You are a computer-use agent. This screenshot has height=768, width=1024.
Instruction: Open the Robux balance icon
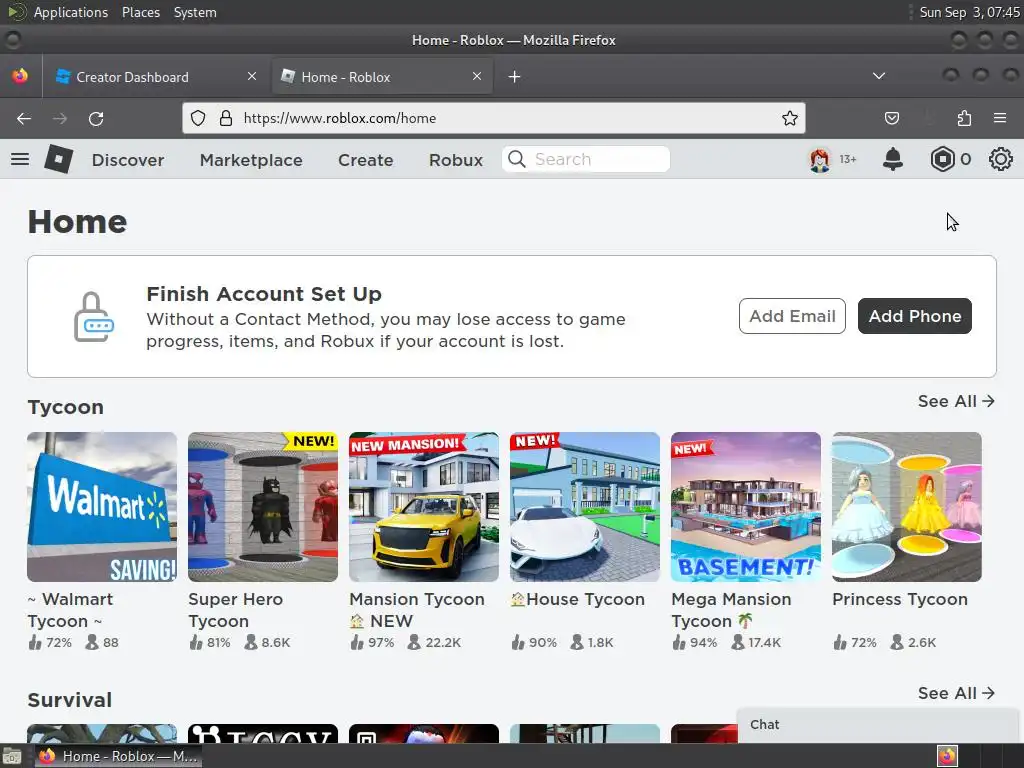click(x=942, y=159)
